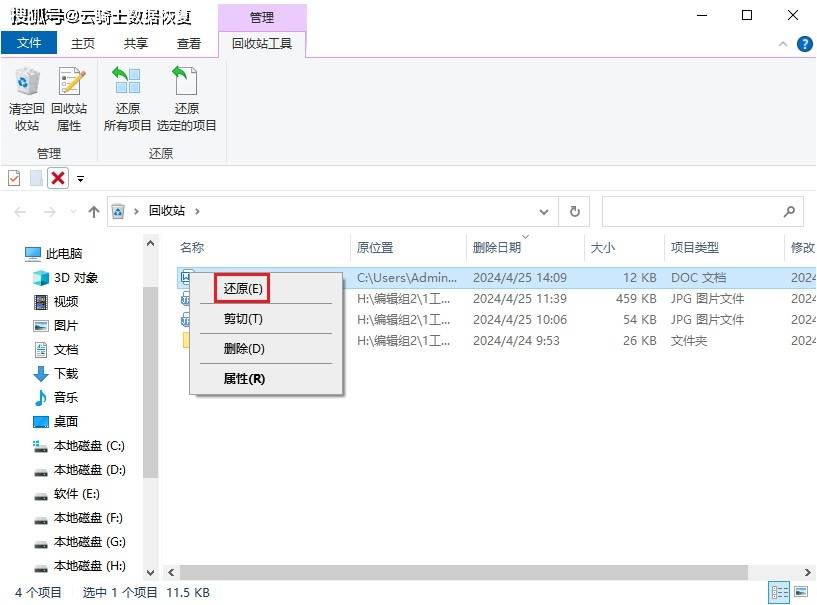Screen dimensions: 817x605
Task: Open 音乐 (Music) in the navigation pane
Action: (56, 398)
